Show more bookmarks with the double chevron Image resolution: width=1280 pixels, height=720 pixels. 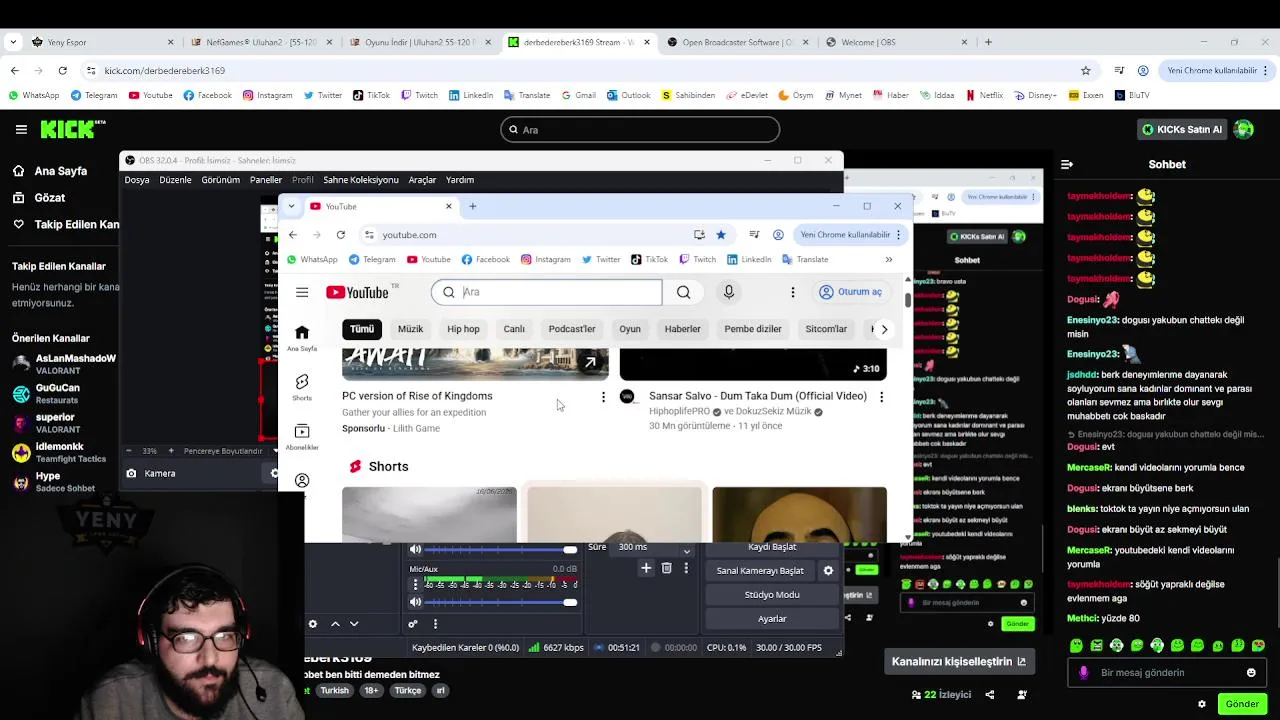889,259
